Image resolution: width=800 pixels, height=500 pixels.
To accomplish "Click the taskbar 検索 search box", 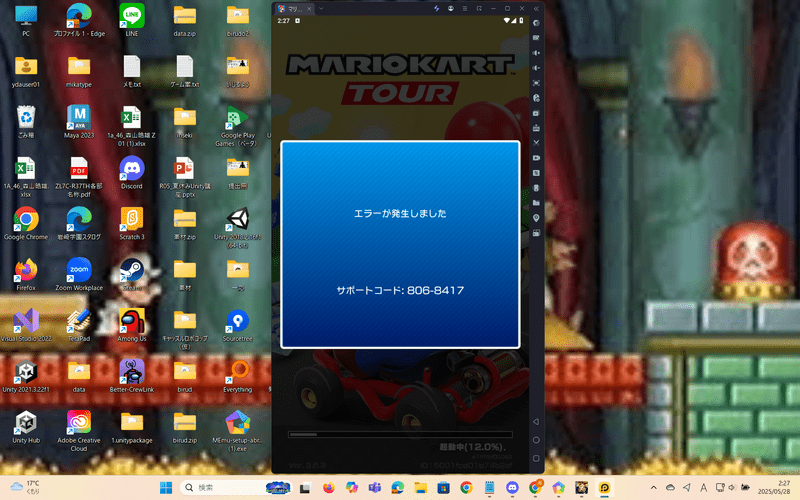I will (236, 488).
